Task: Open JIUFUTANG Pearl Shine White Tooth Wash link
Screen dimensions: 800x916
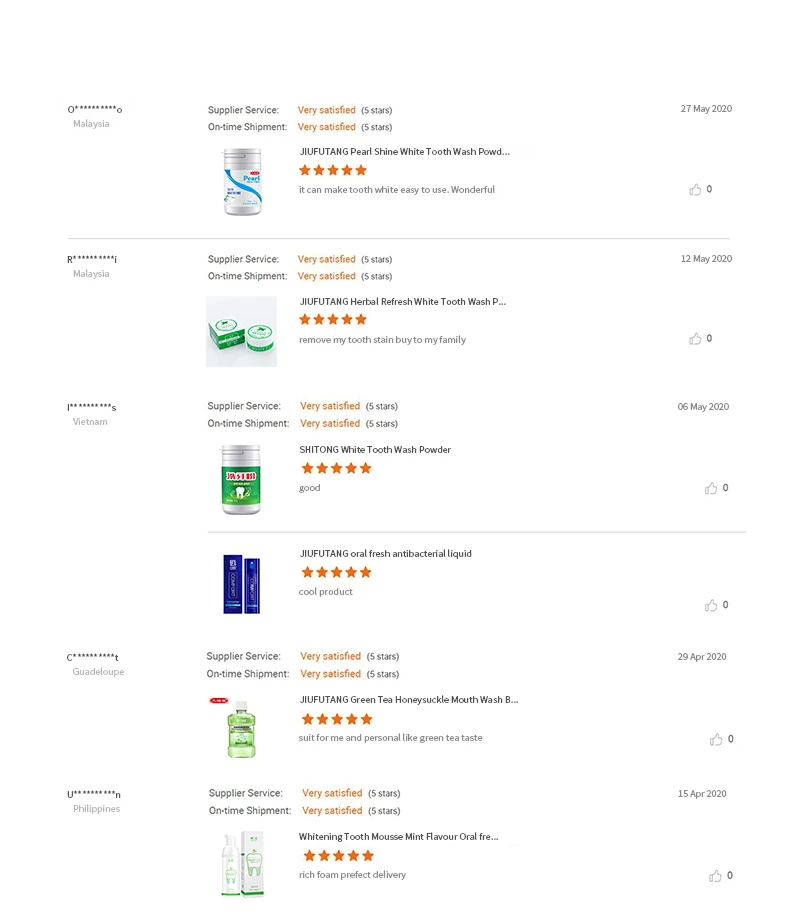Action: (x=404, y=152)
